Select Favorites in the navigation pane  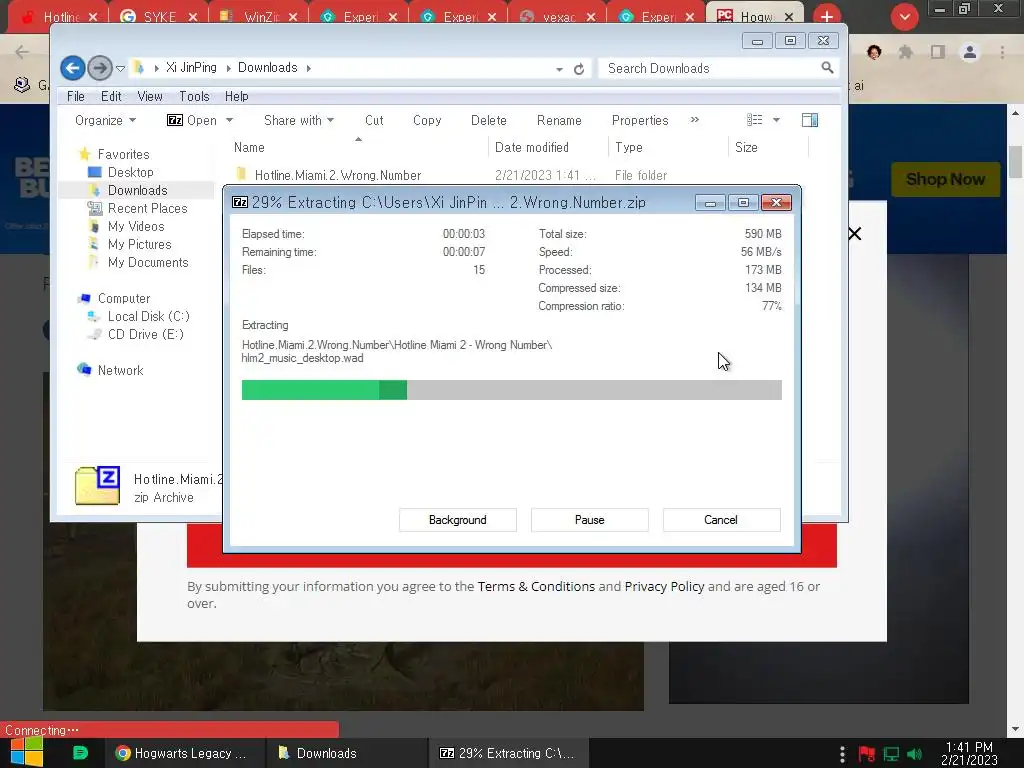[123, 154]
